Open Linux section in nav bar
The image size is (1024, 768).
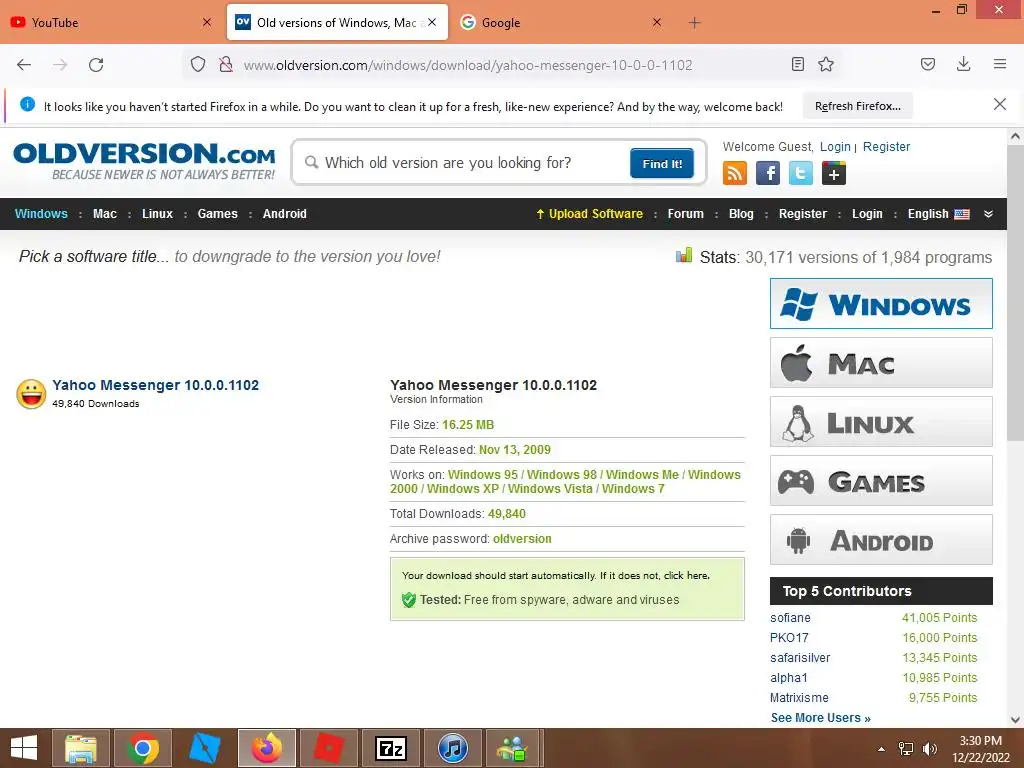pyautogui.click(x=157, y=214)
